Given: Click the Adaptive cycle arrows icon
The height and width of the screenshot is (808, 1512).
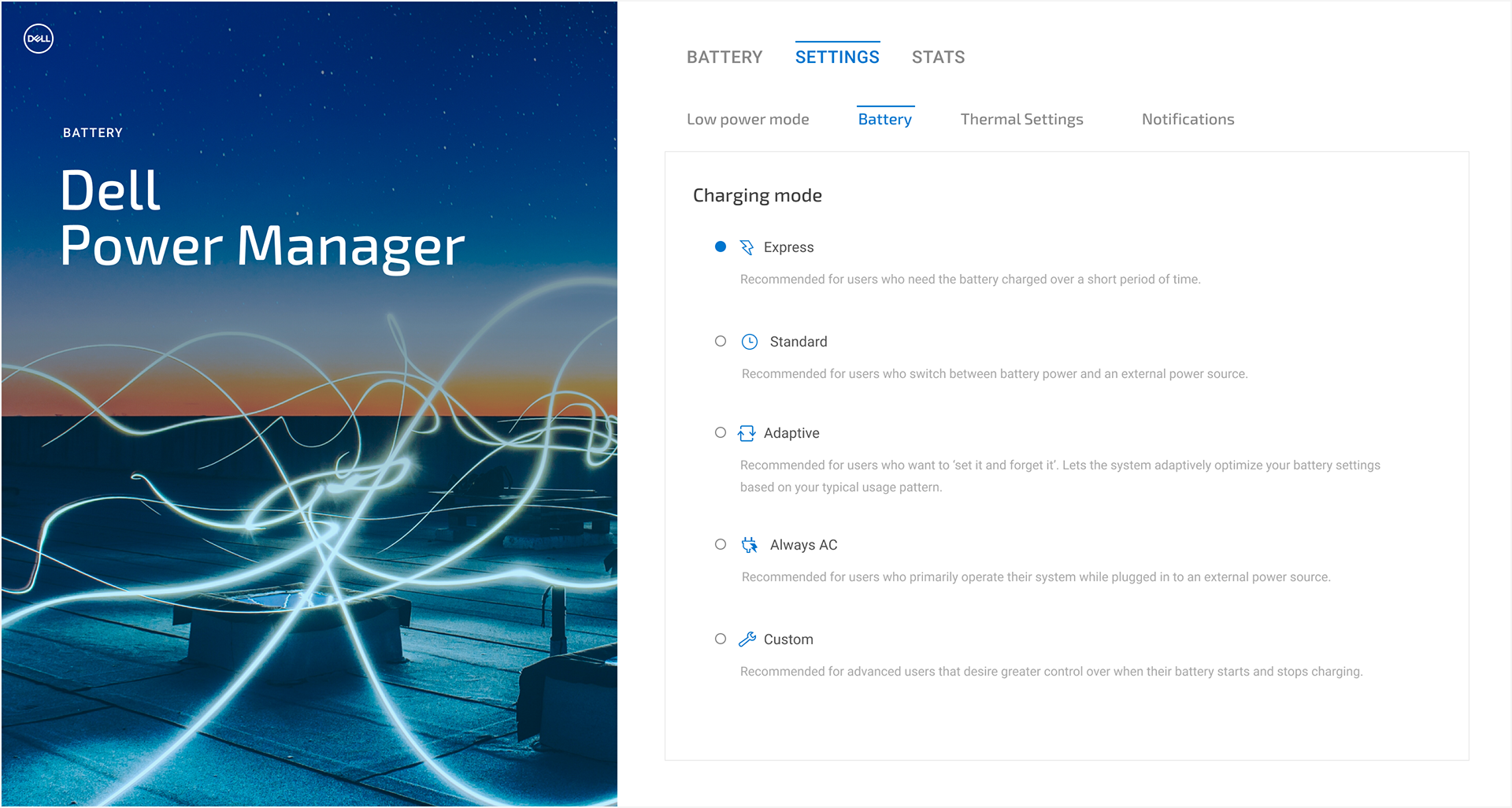Looking at the screenshot, I should pos(747,433).
